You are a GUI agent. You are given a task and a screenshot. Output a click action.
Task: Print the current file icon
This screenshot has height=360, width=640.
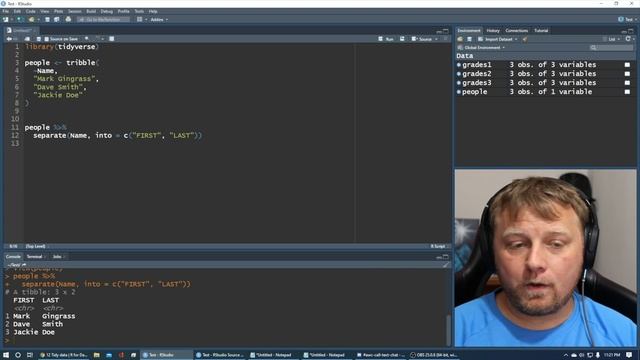coord(68,20)
